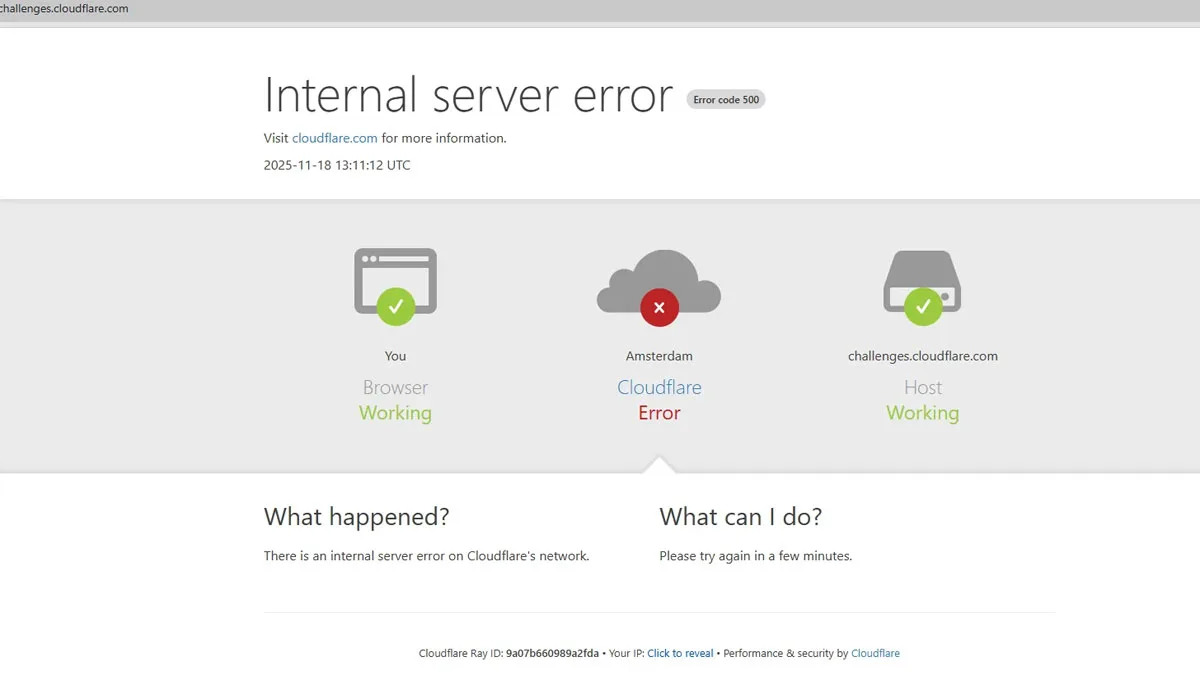Screen dimensions: 1200x675
Task: Click the 'What can I do?' section heading
Action: pyautogui.click(x=740, y=517)
